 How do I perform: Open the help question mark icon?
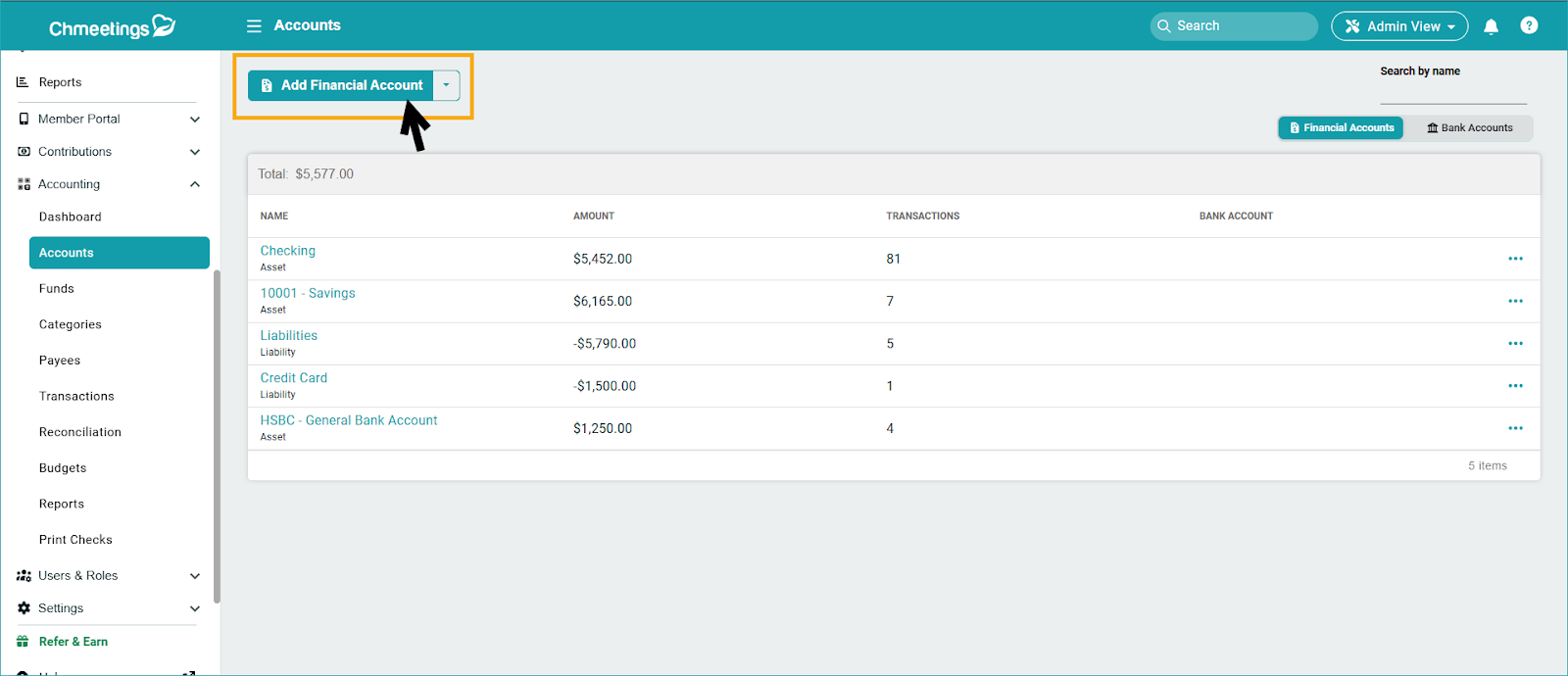point(1528,26)
